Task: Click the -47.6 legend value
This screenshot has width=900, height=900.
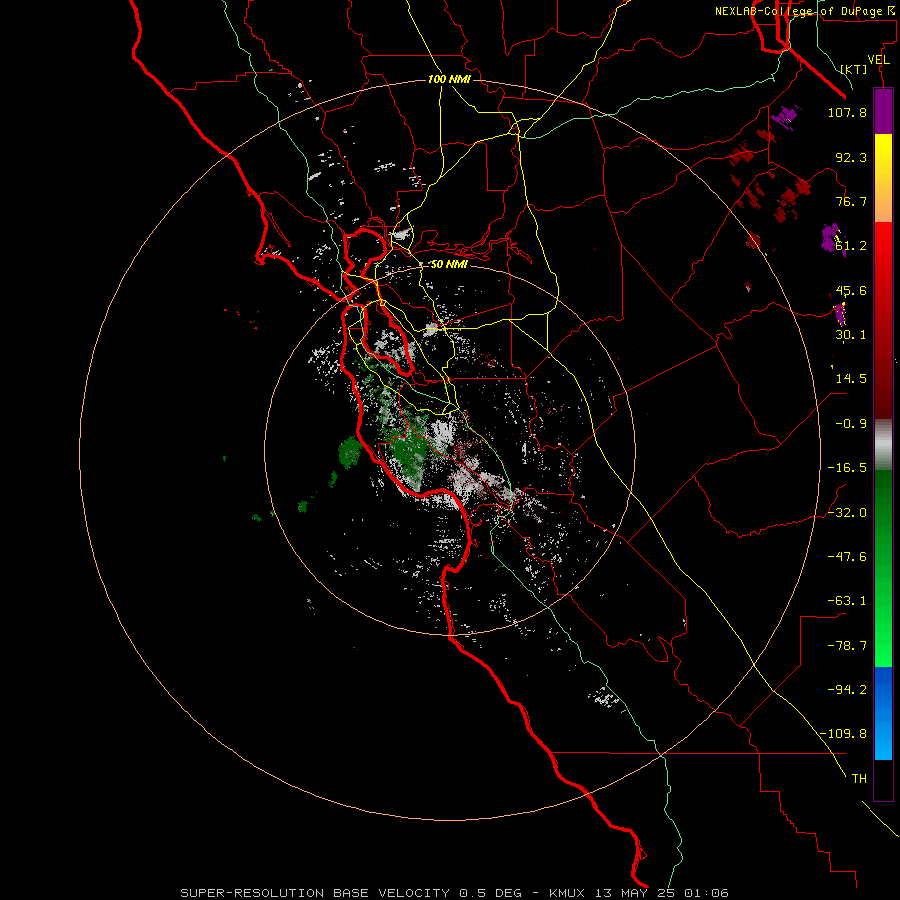Action: click(847, 557)
